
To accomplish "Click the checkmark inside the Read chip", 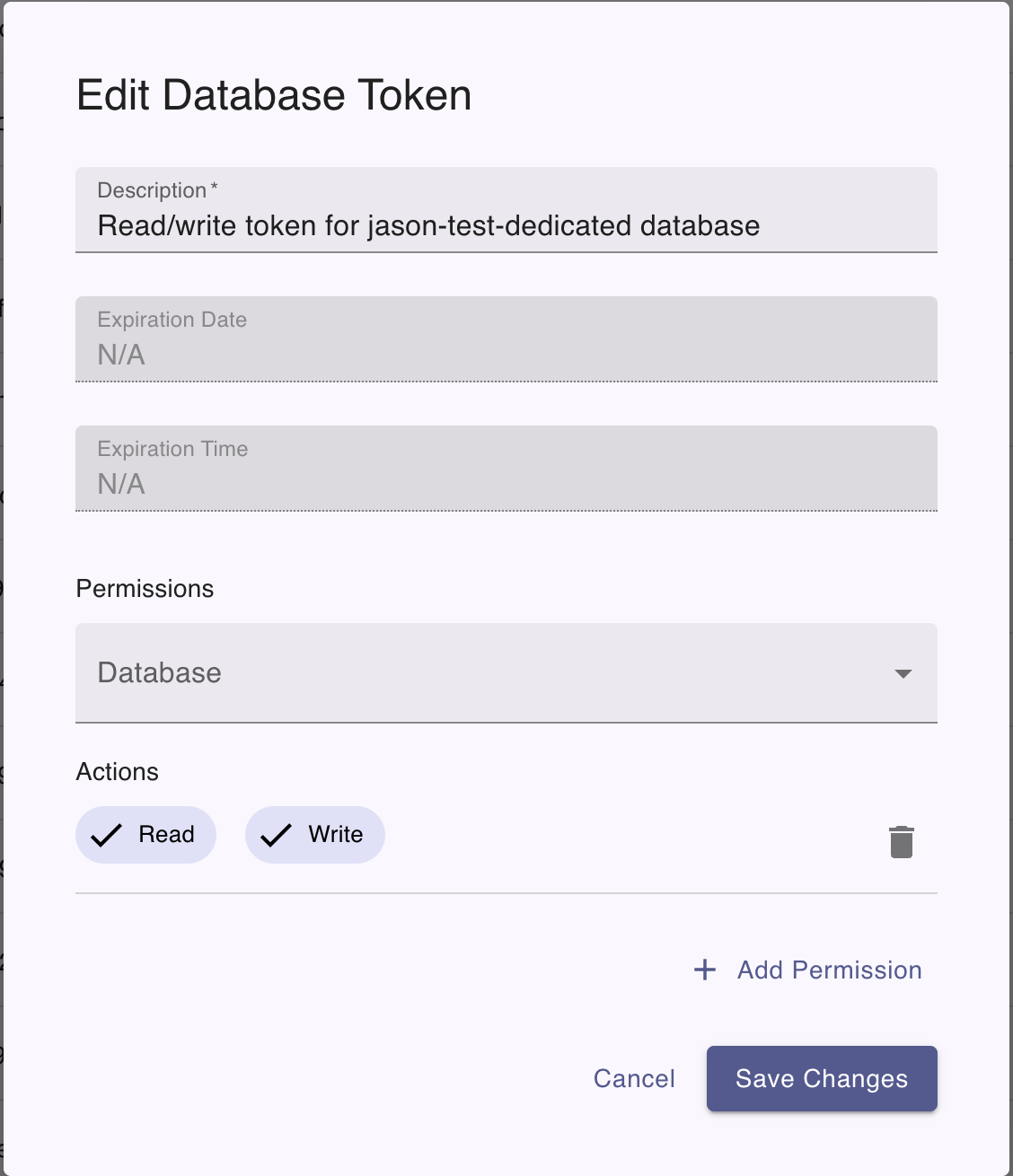I will (x=107, y=834).
